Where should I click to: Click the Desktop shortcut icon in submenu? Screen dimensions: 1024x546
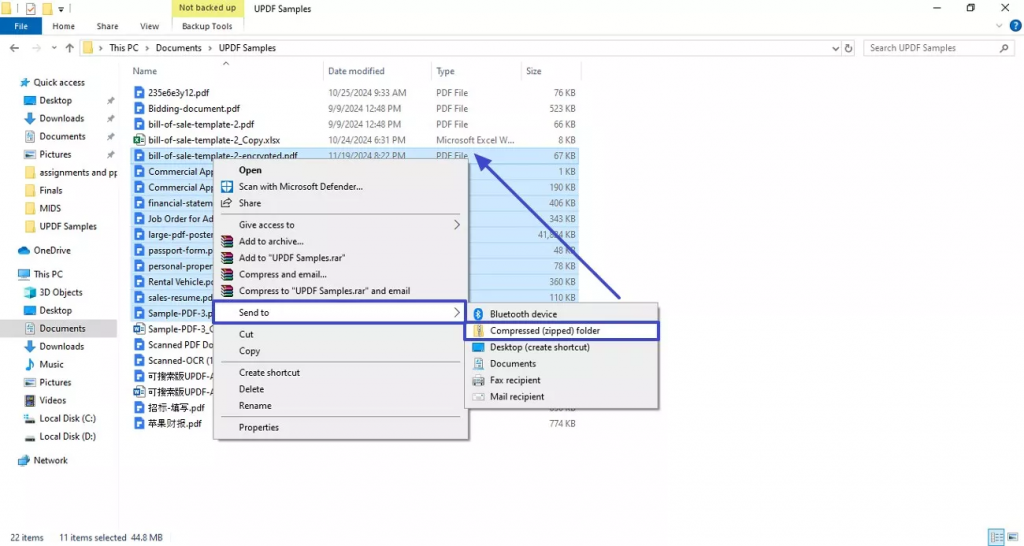tap(478, 347)
